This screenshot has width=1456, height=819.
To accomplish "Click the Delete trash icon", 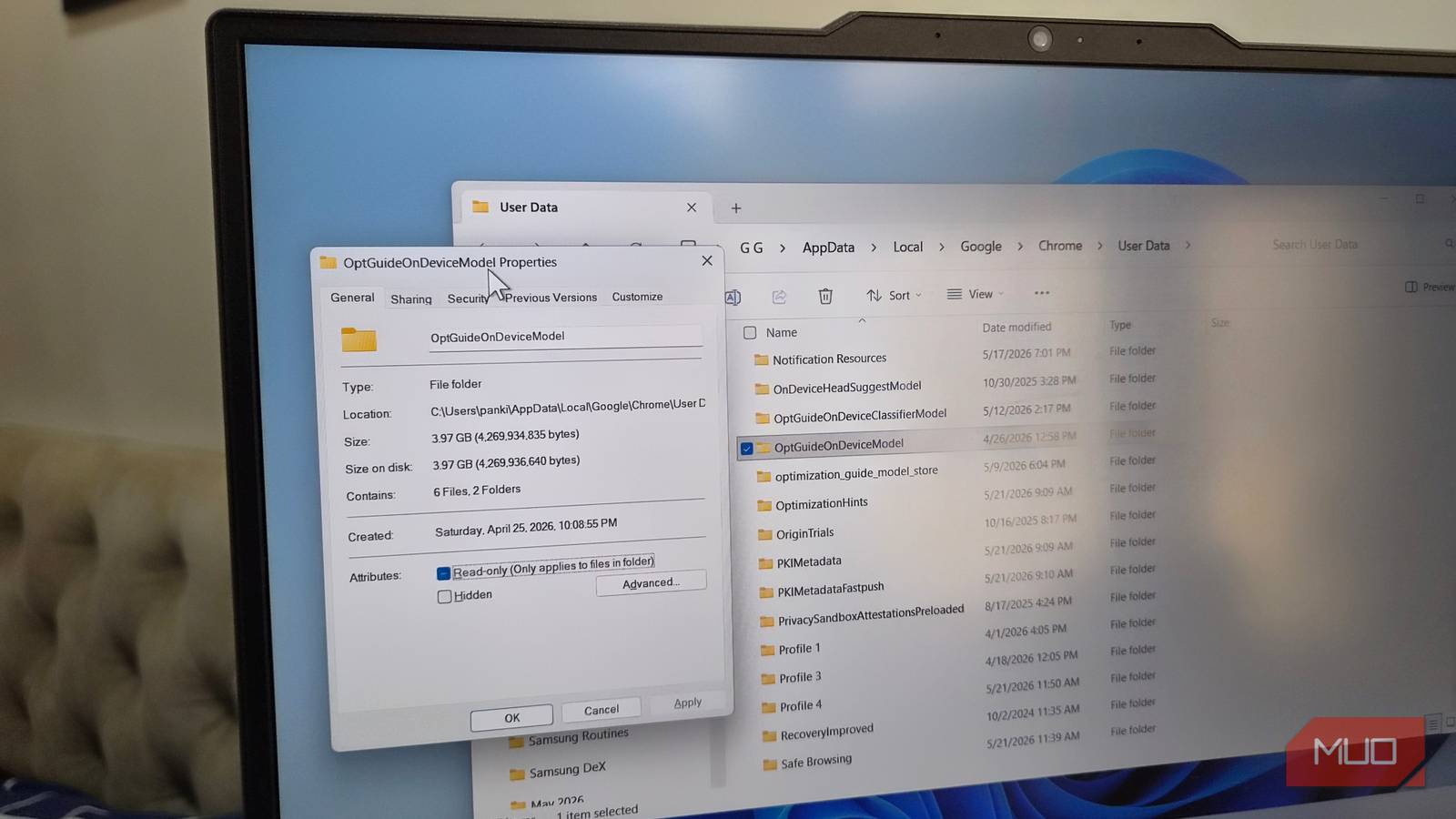I will 825,296.
